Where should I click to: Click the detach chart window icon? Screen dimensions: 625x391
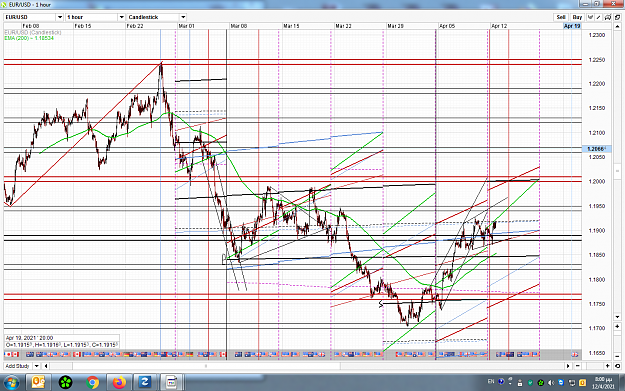pyautogui.click(x=617, y=17)
